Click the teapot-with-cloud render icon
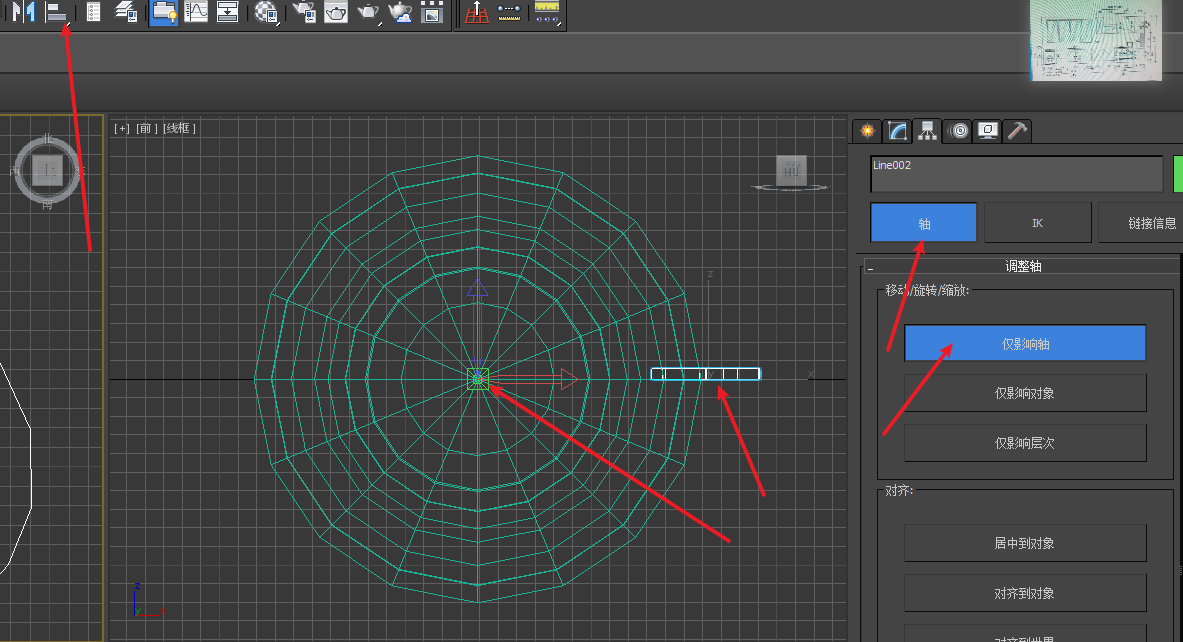 [400, 12]
